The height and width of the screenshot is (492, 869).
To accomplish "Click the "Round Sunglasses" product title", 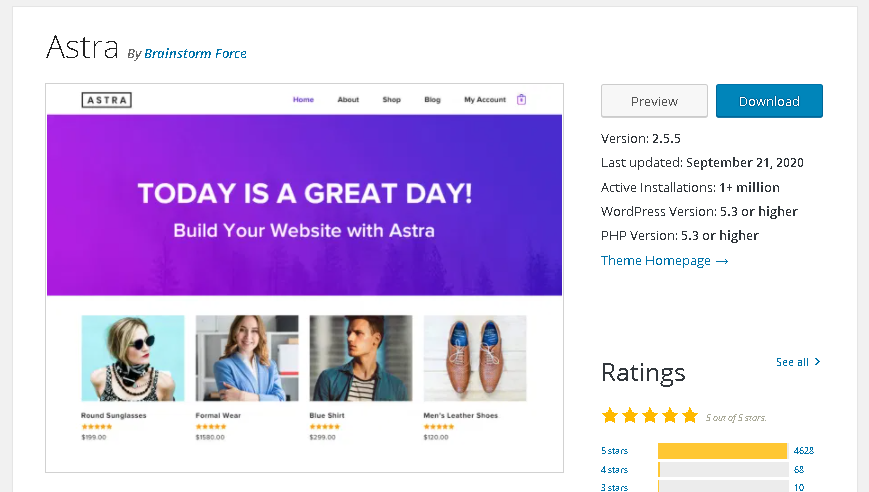I will pyautogui.click(x=114, y=416).
